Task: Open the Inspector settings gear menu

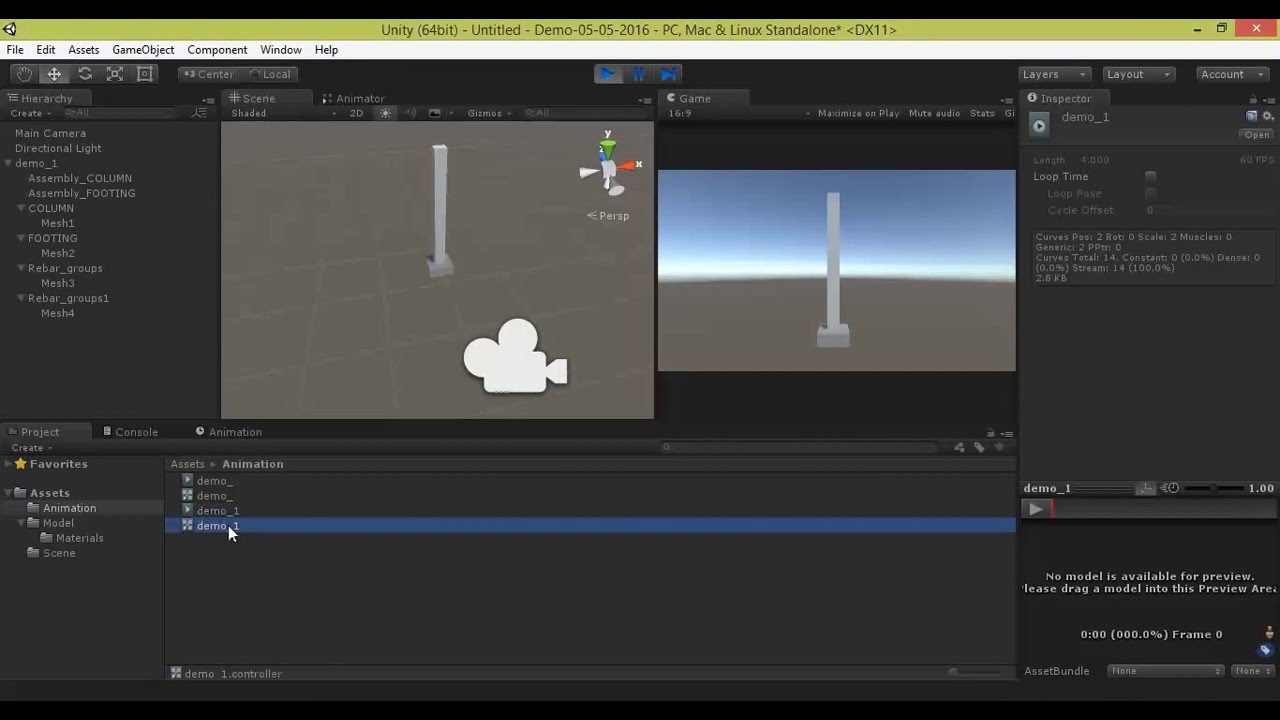Action: click(1268, 116)
